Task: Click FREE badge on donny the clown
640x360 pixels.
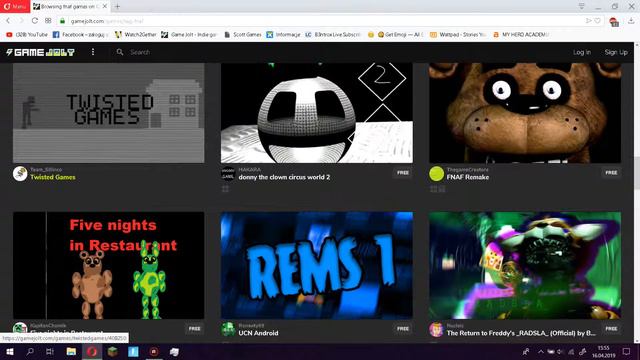Action: click(x=402, y=173)
